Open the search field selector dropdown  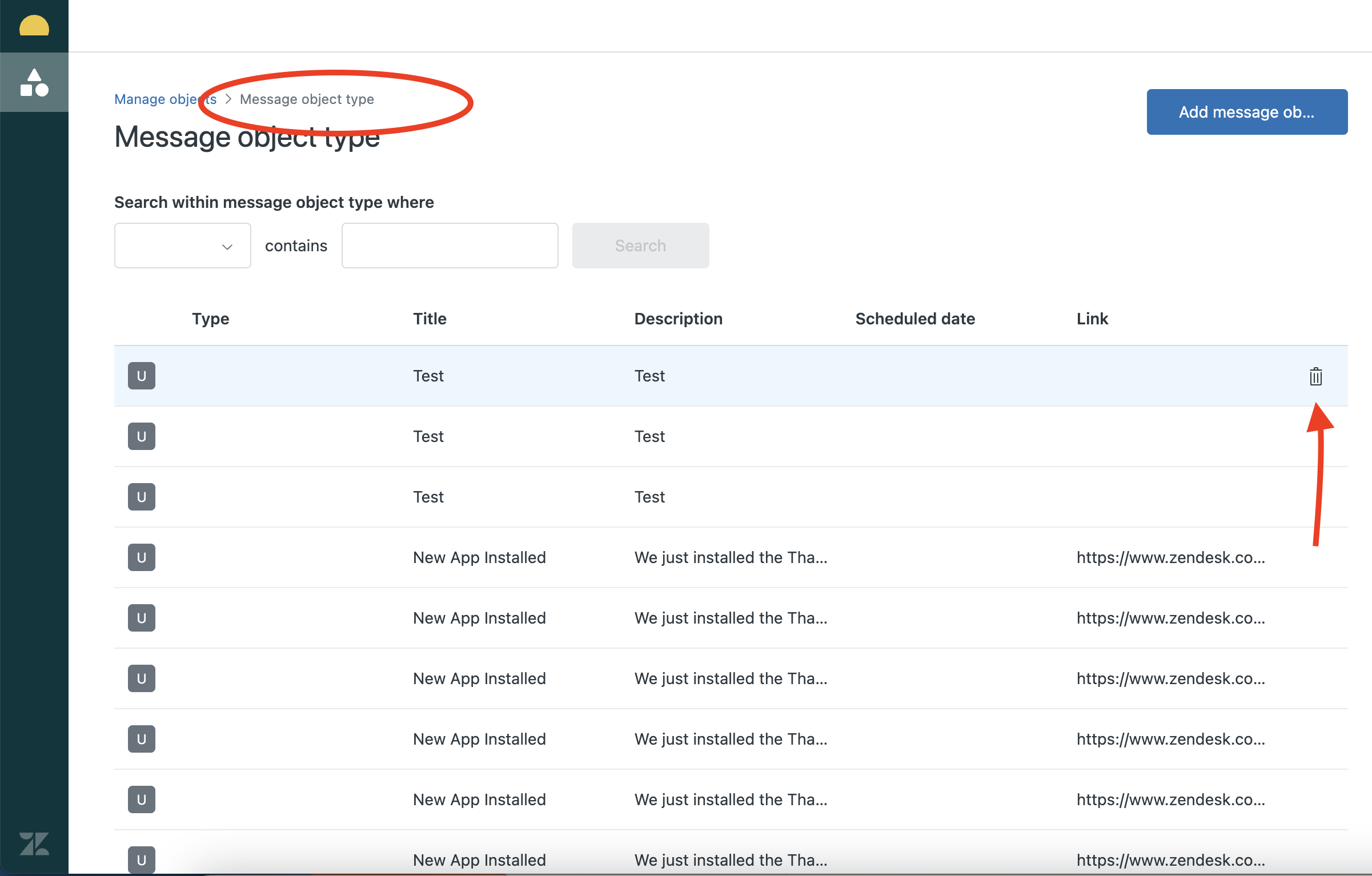(183, 246)
